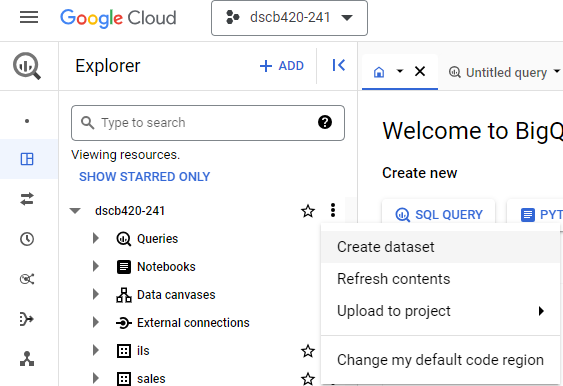Expand the Queries tree node

tap(96, 238)
